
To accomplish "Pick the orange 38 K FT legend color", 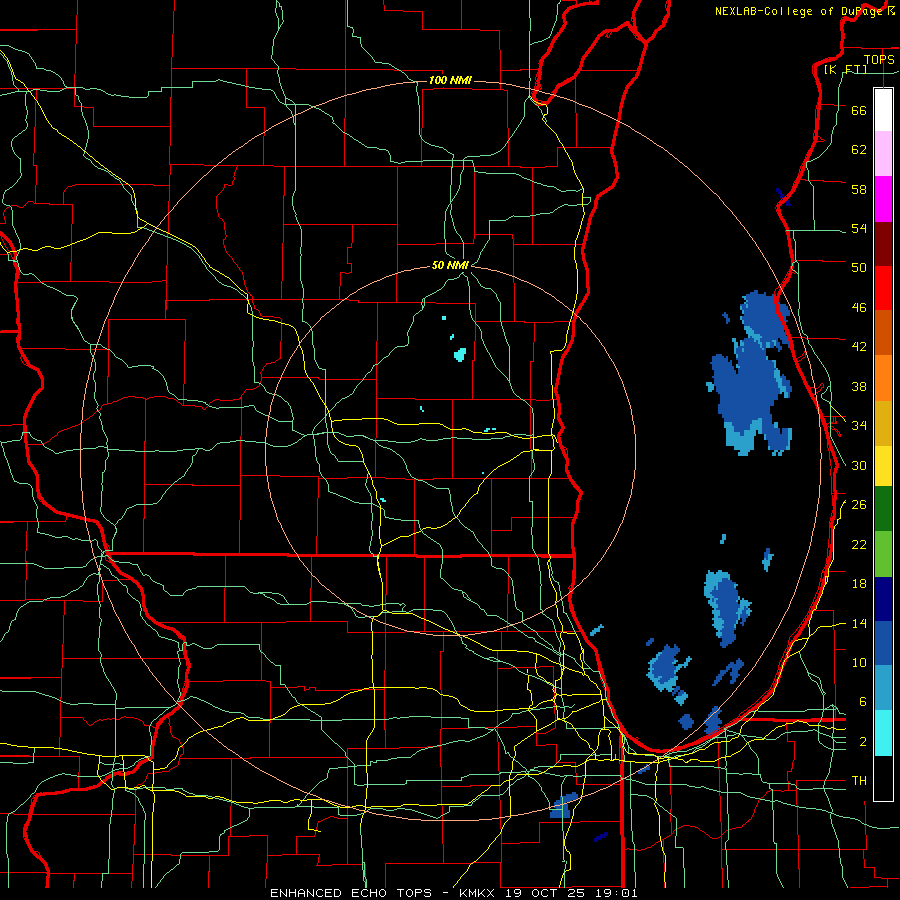I will click(x=883, y=378).
